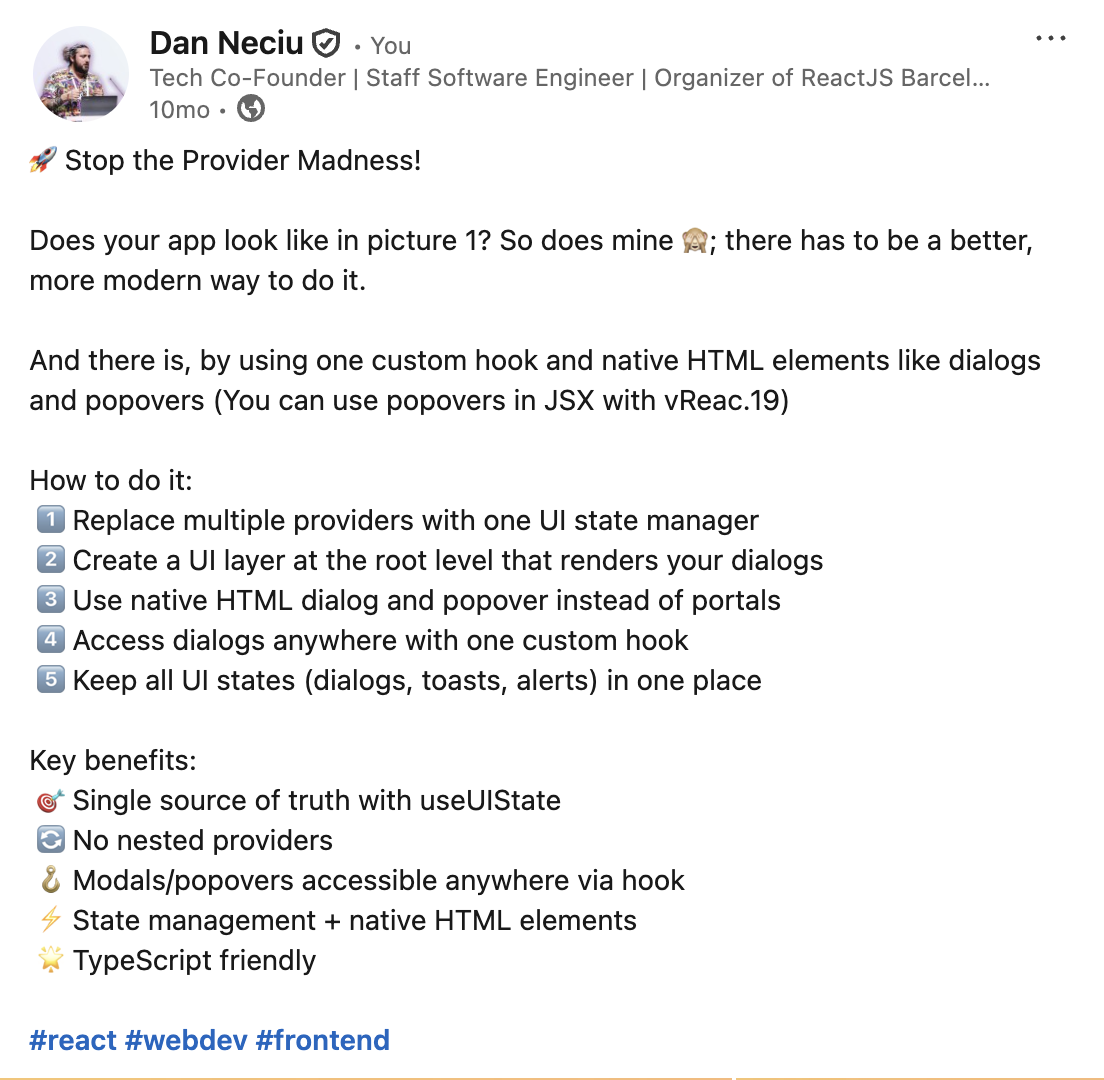Open the three-dot post options menu
This screenshot has height=1080, width=1104.
coord(1051,39)
